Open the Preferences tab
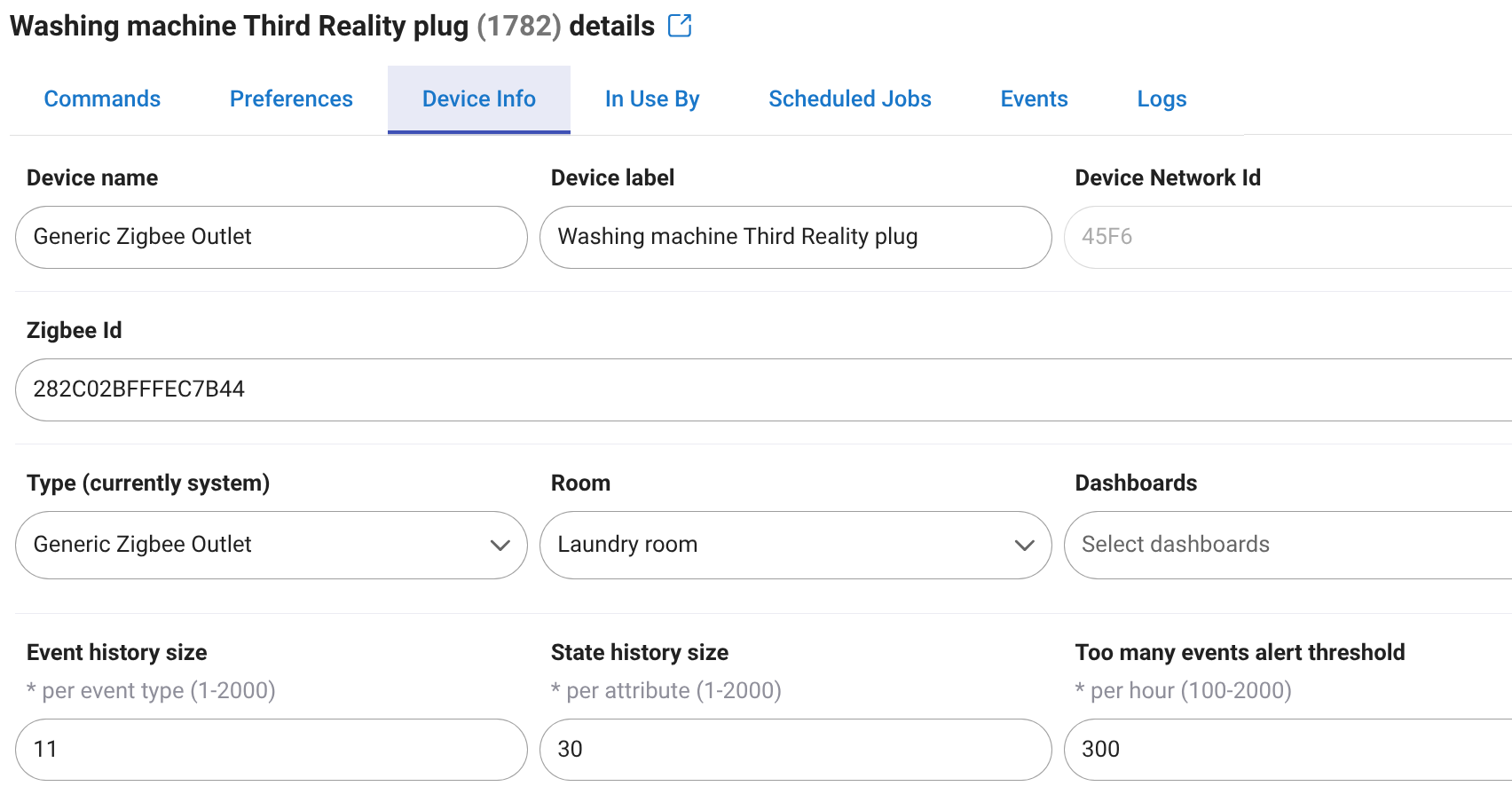The image size is (1512, 802). pyautogui.click(x=290, y=98)
